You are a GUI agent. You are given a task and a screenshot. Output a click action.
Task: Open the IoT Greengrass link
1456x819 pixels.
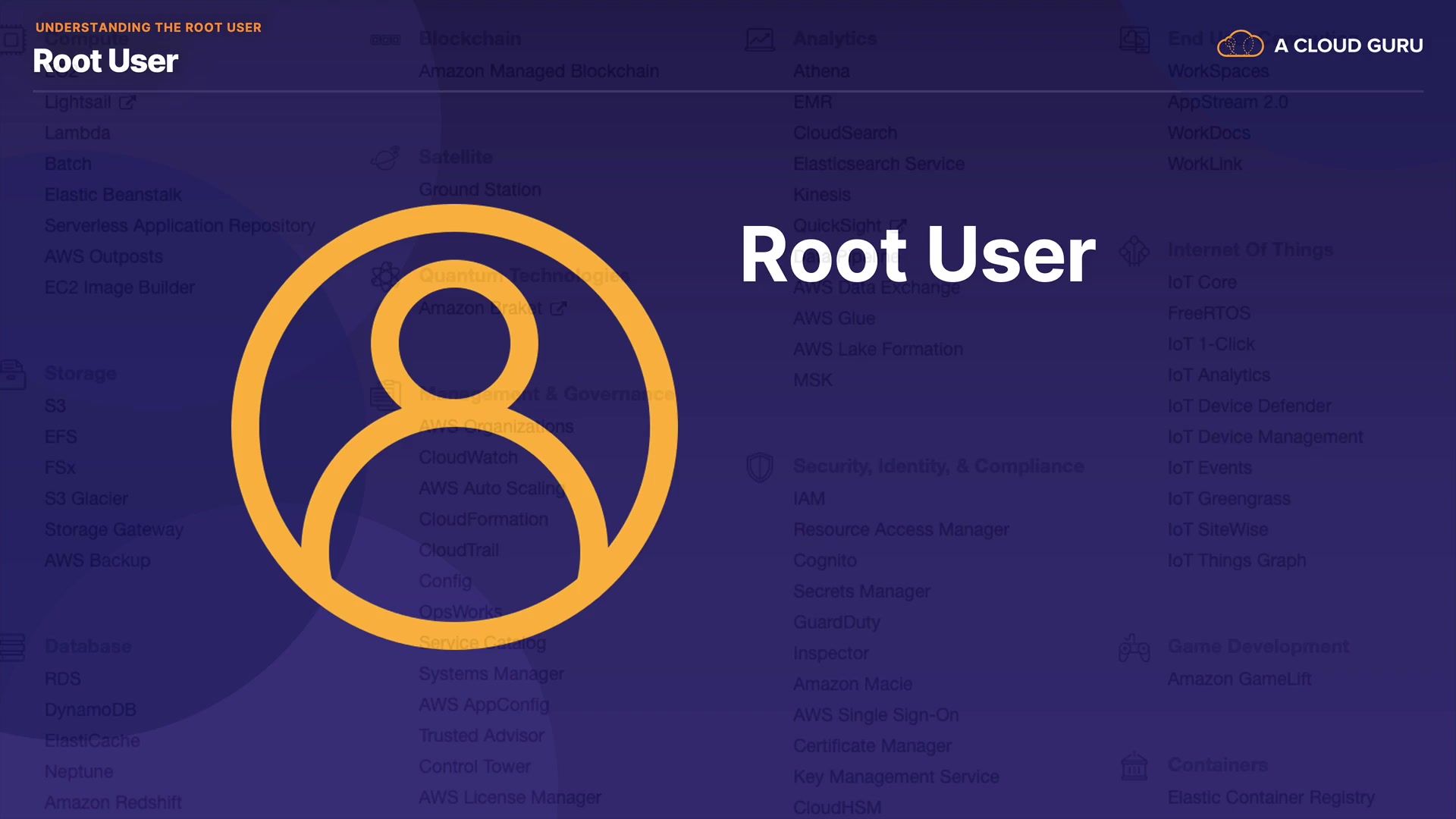click(x=1228, y=499)
